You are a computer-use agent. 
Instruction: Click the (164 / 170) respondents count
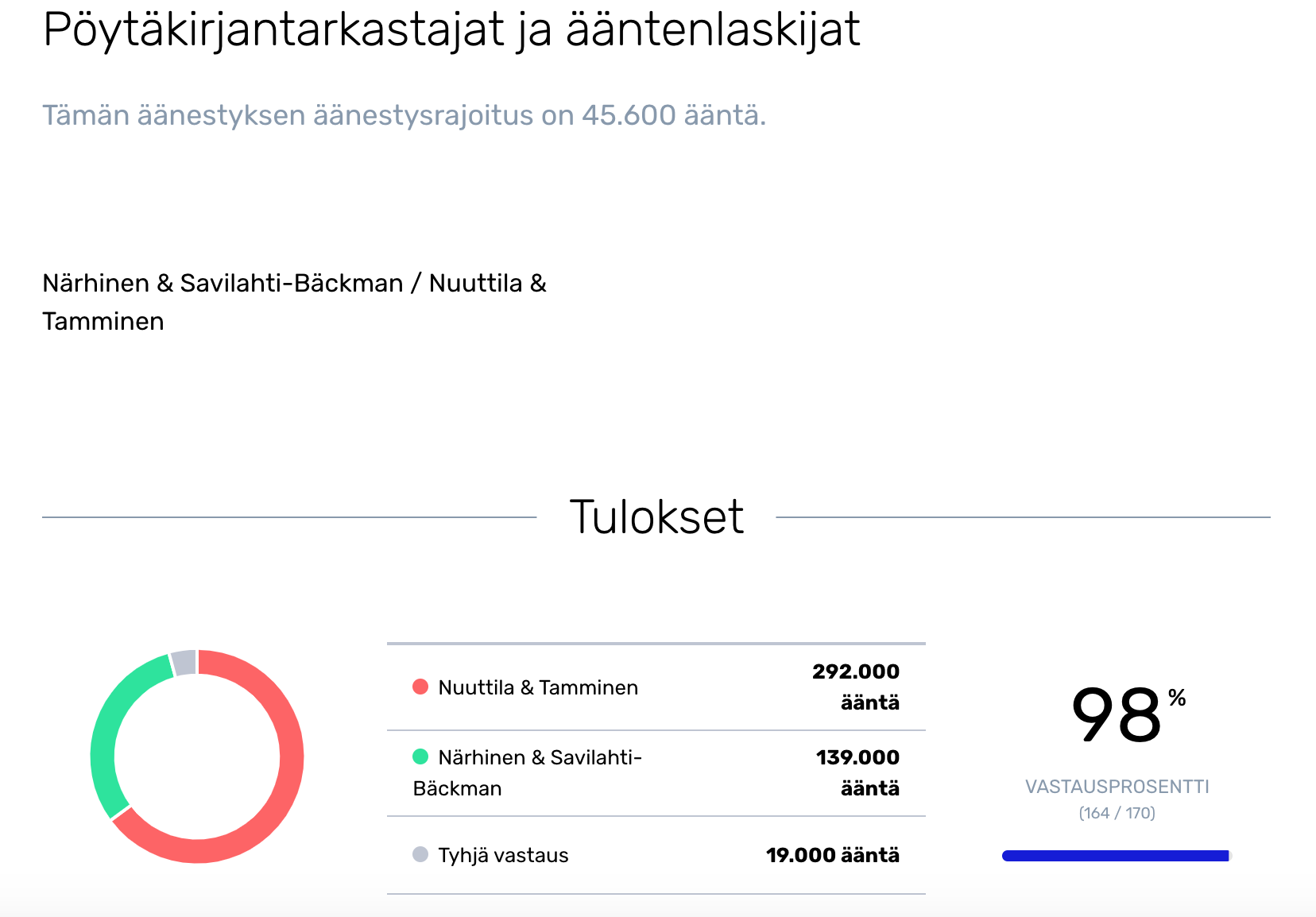pos(1117,813)
